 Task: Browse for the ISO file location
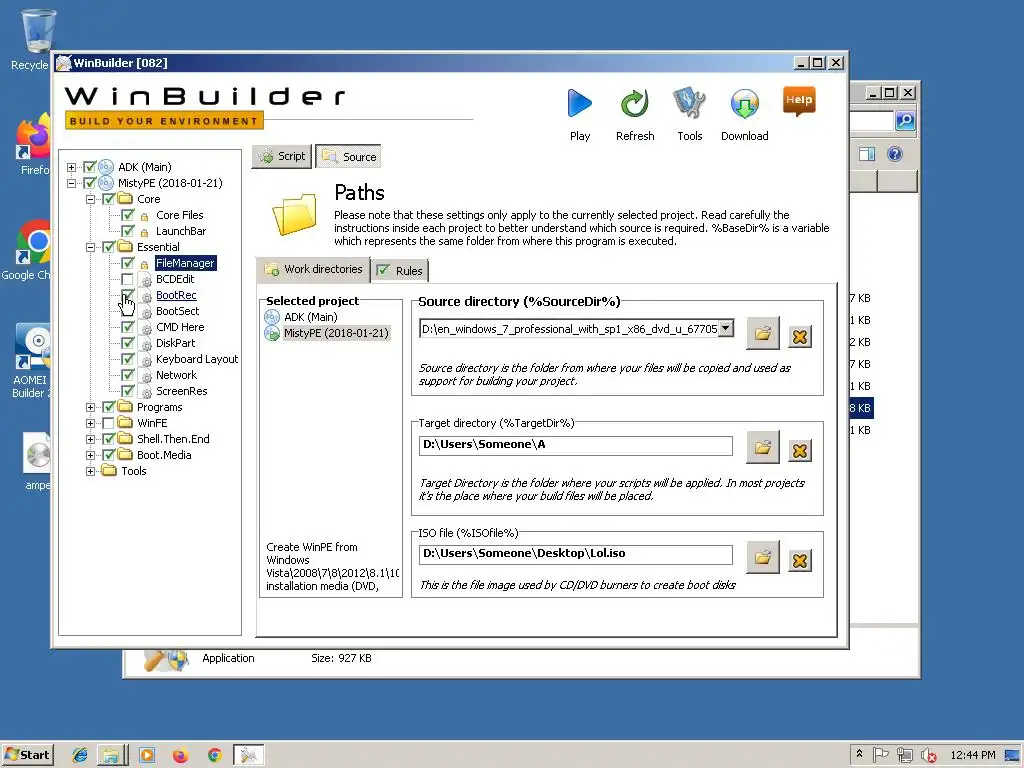[x=763, y=557]
